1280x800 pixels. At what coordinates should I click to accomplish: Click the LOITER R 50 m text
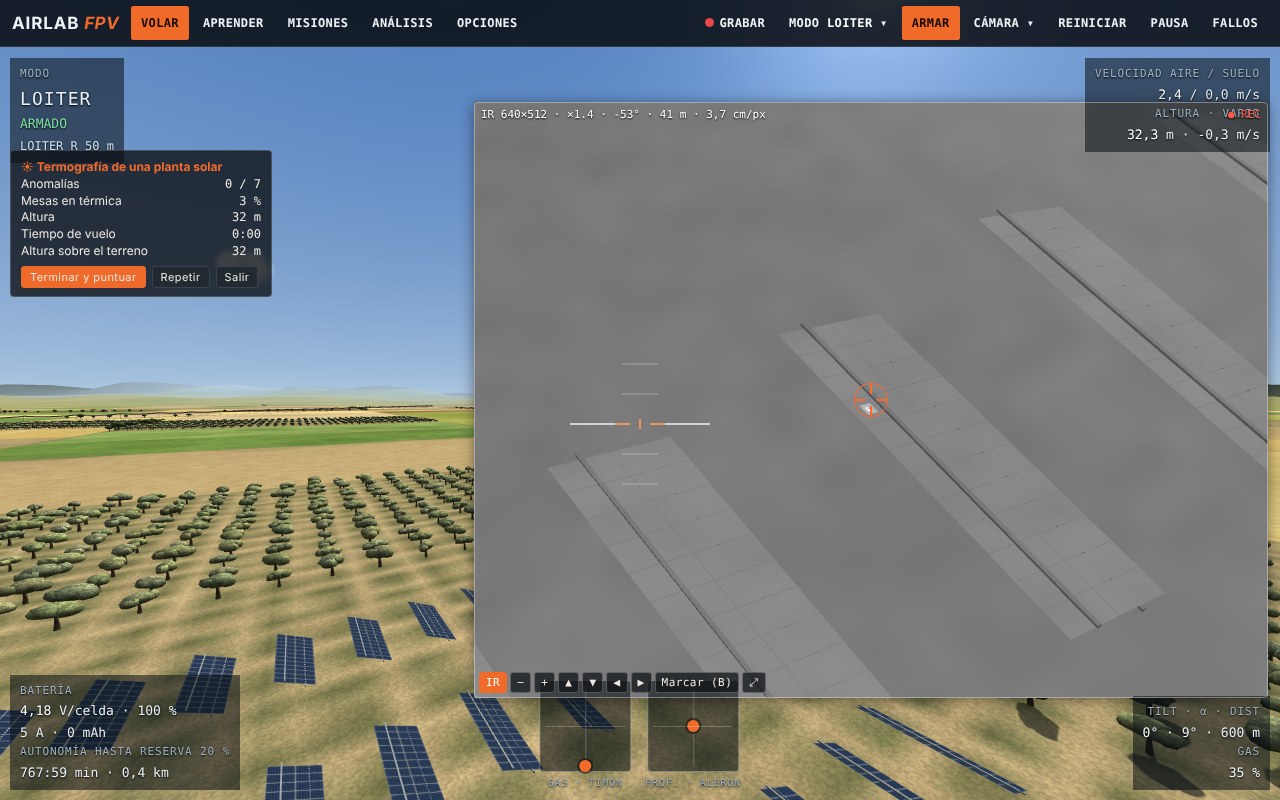click(67, 145)
